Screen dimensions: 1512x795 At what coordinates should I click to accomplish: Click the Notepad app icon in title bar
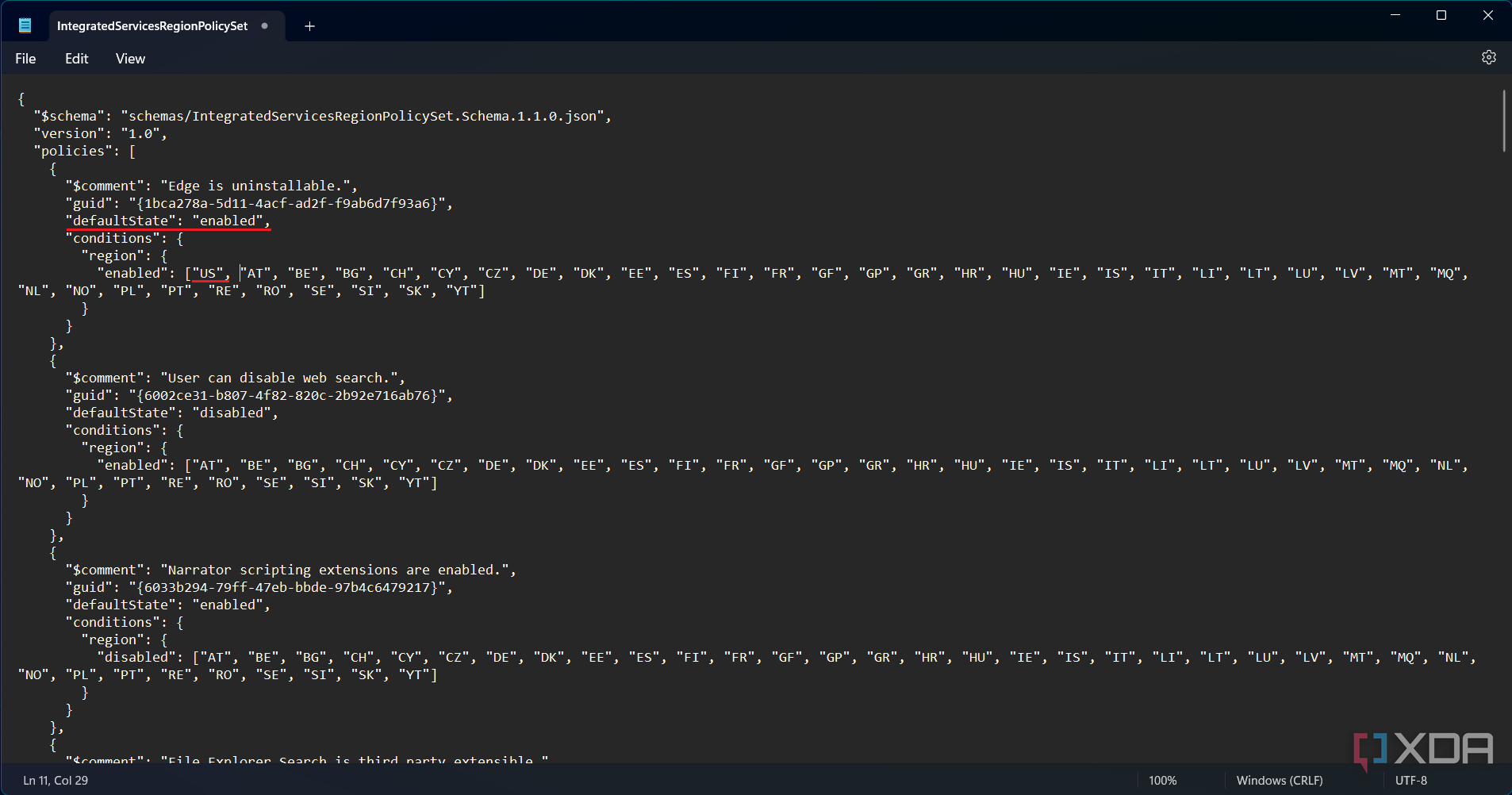click(25, 25)
